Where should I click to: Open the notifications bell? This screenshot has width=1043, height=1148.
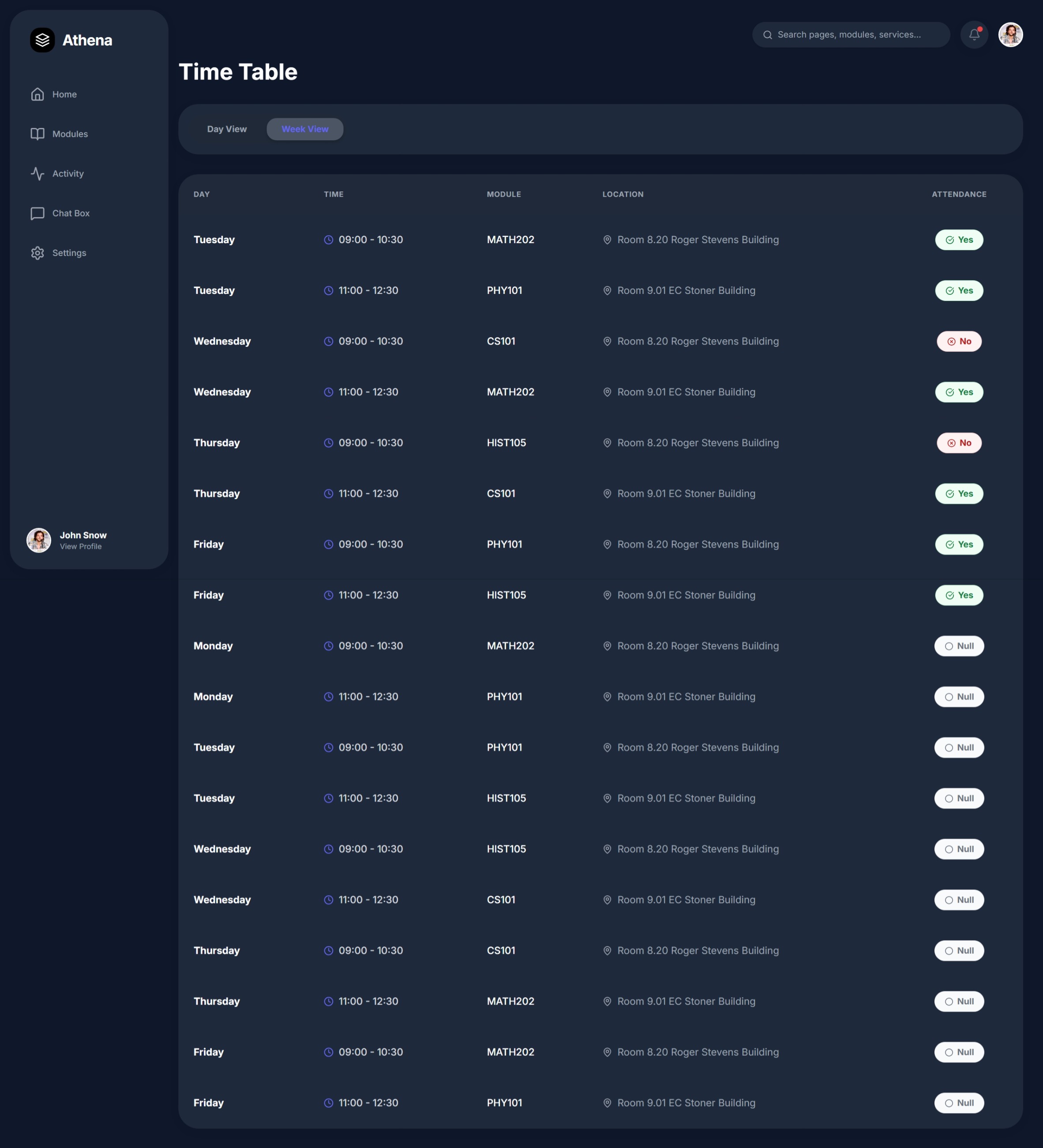coord(974,35)
